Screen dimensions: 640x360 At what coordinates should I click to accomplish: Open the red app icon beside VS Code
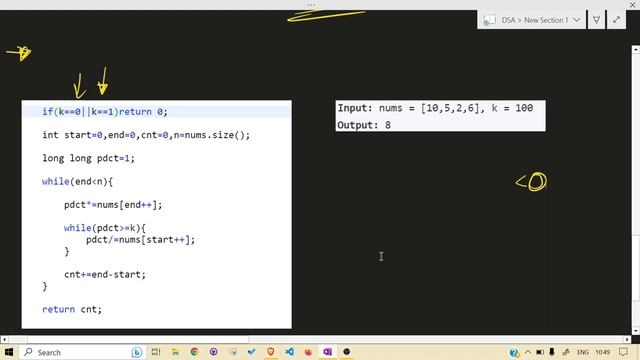[x=308, y=352]
